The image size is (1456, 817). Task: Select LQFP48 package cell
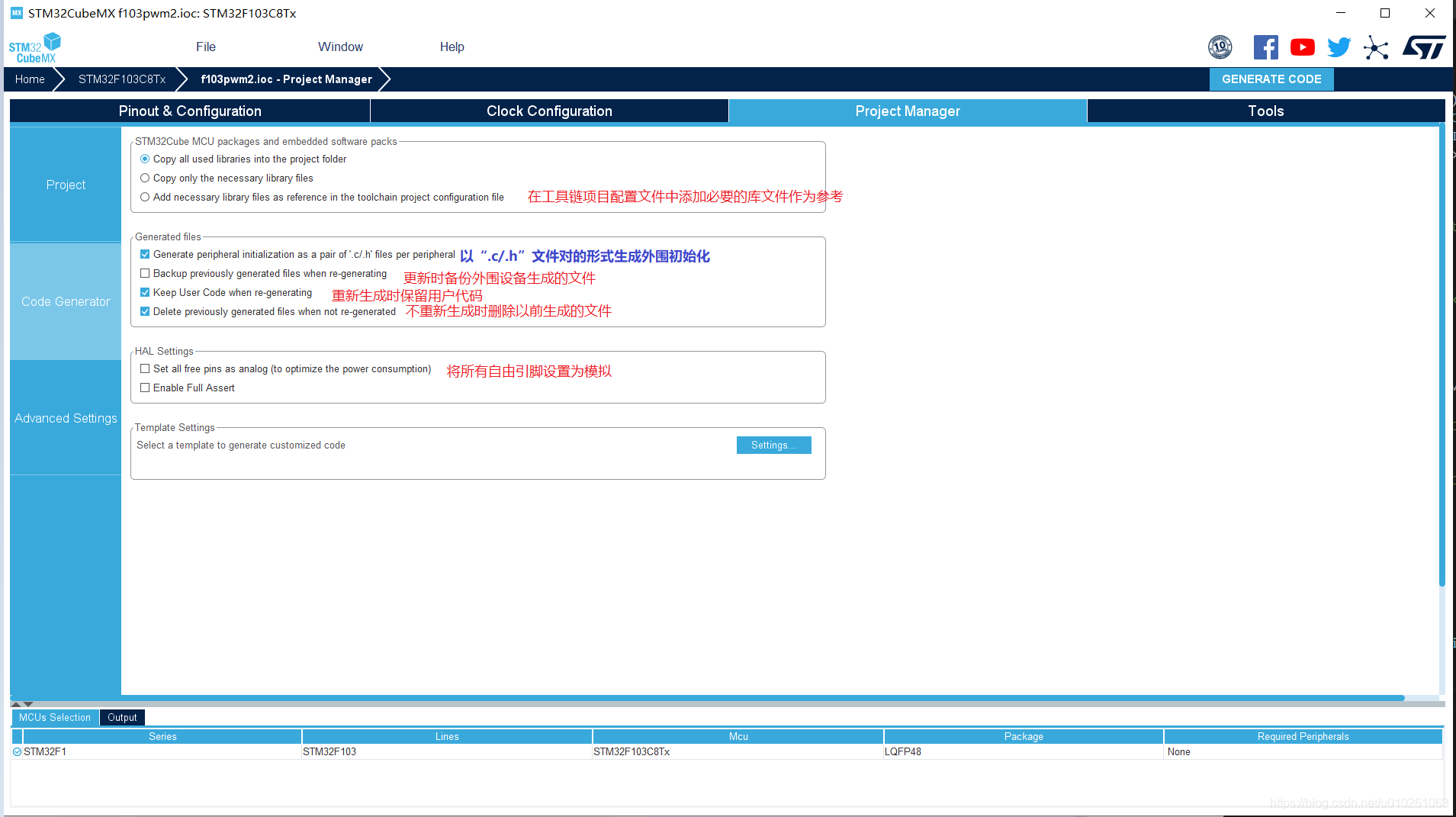coord(1024,751)
